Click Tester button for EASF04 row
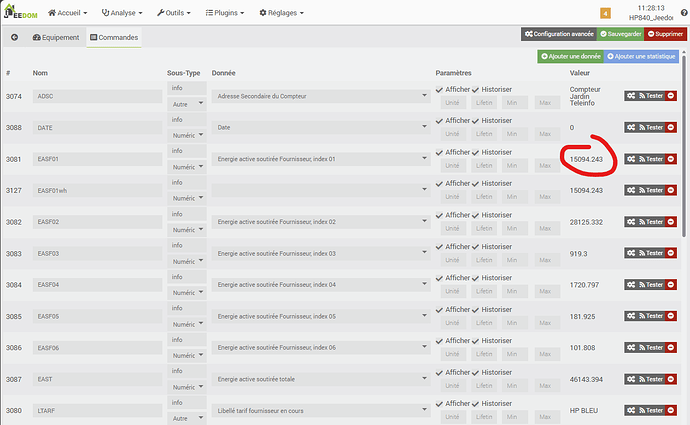Screen dimensions: 690x425 click(x=651, y=285)
